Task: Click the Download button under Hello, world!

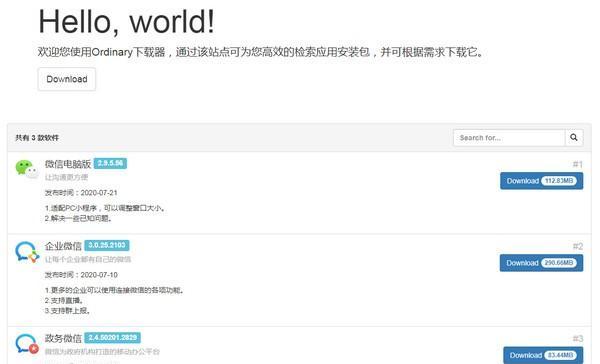Action: coord(67,79)
